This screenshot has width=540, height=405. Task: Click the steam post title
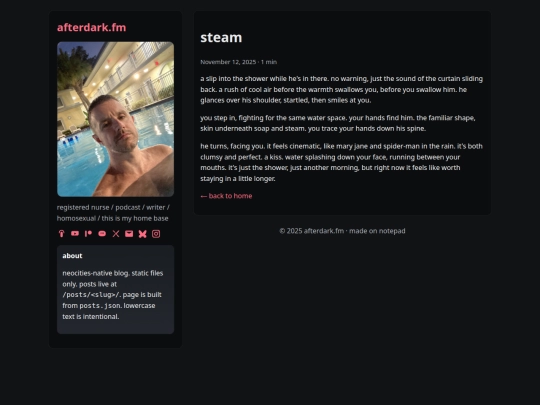coord(221,38)
